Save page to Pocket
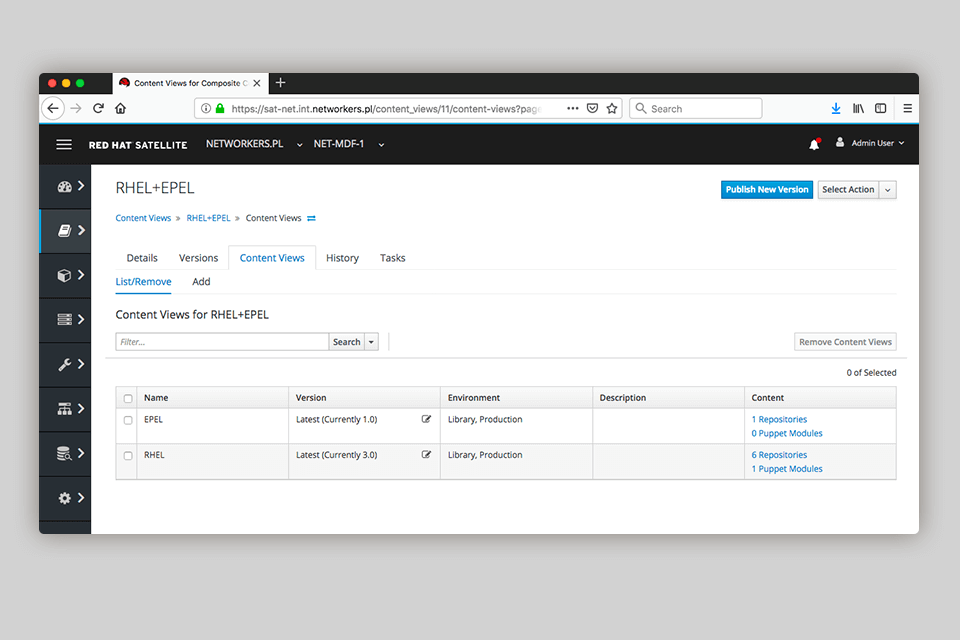This screenshot has height=640, width=960. coord(592,108)
